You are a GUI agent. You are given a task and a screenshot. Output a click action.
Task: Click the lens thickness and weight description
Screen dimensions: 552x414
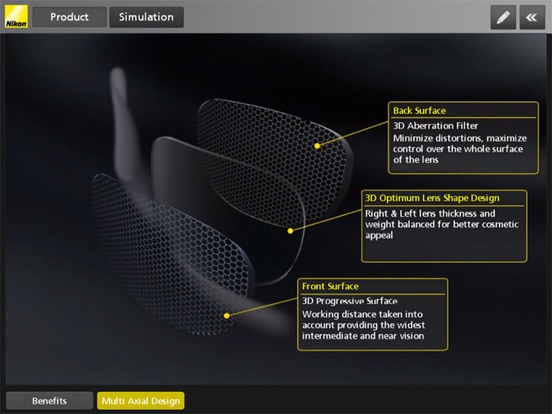[x=441, y=224]
